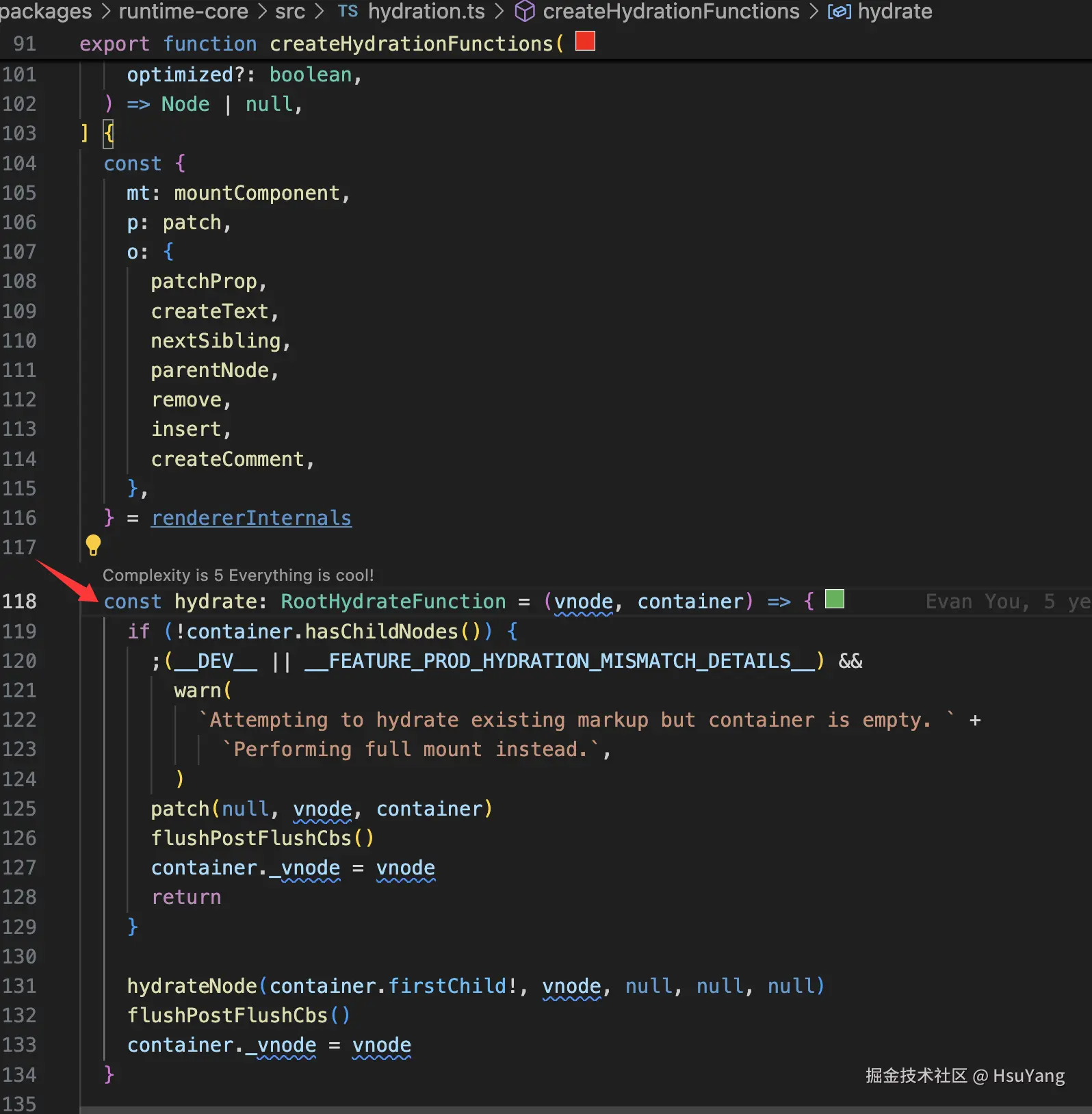1092x1114 pixels.
Task: Click 'optimized?' parameter on line 101
Action: (186, 75)
